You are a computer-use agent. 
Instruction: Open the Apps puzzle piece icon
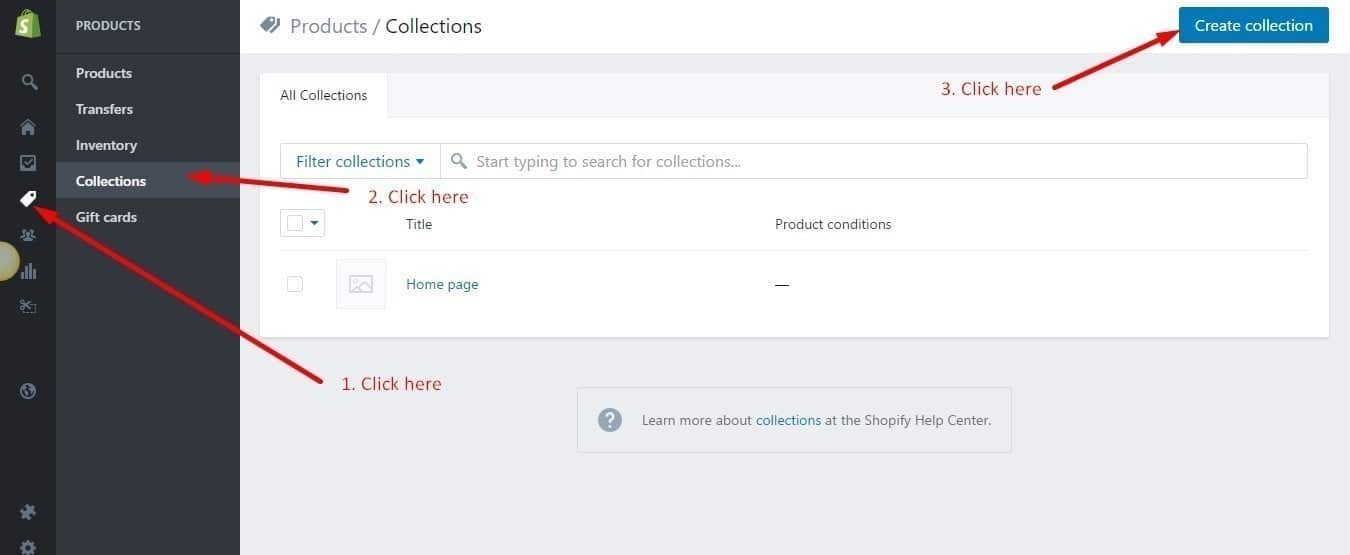click(28, 512)
